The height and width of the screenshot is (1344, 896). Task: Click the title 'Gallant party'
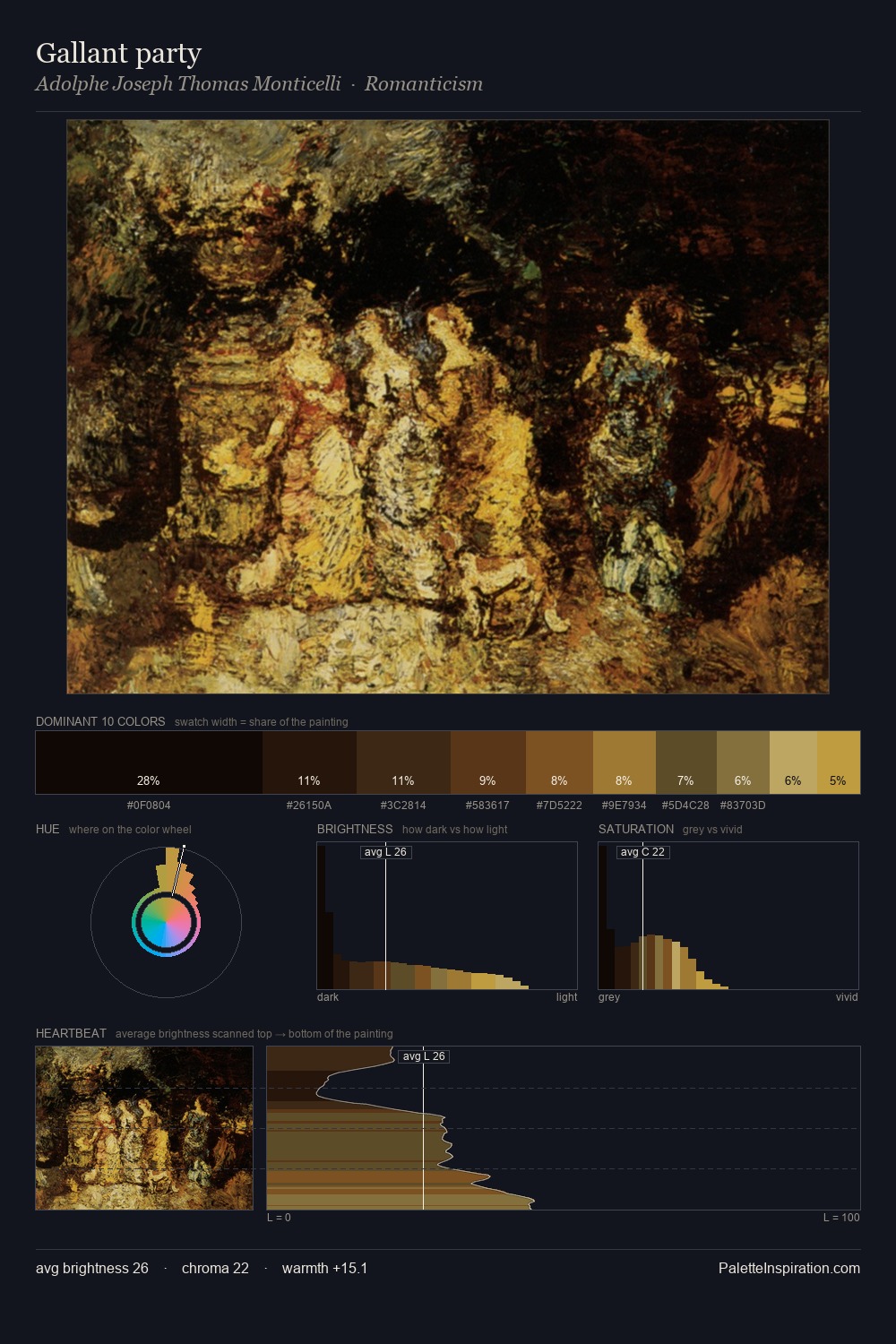(x=118, y=53)
